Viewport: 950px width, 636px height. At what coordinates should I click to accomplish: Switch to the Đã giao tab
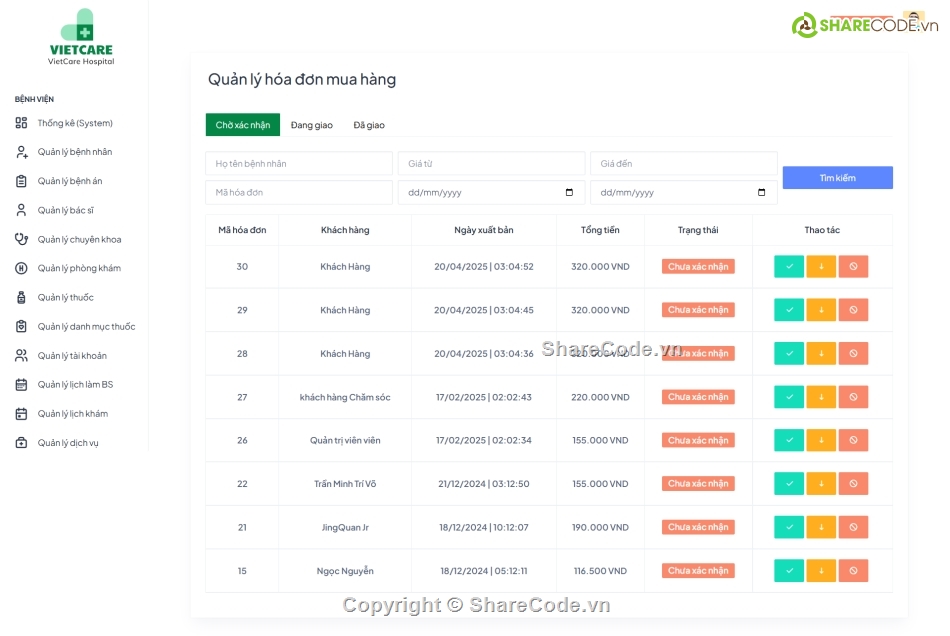click(369, 124)
